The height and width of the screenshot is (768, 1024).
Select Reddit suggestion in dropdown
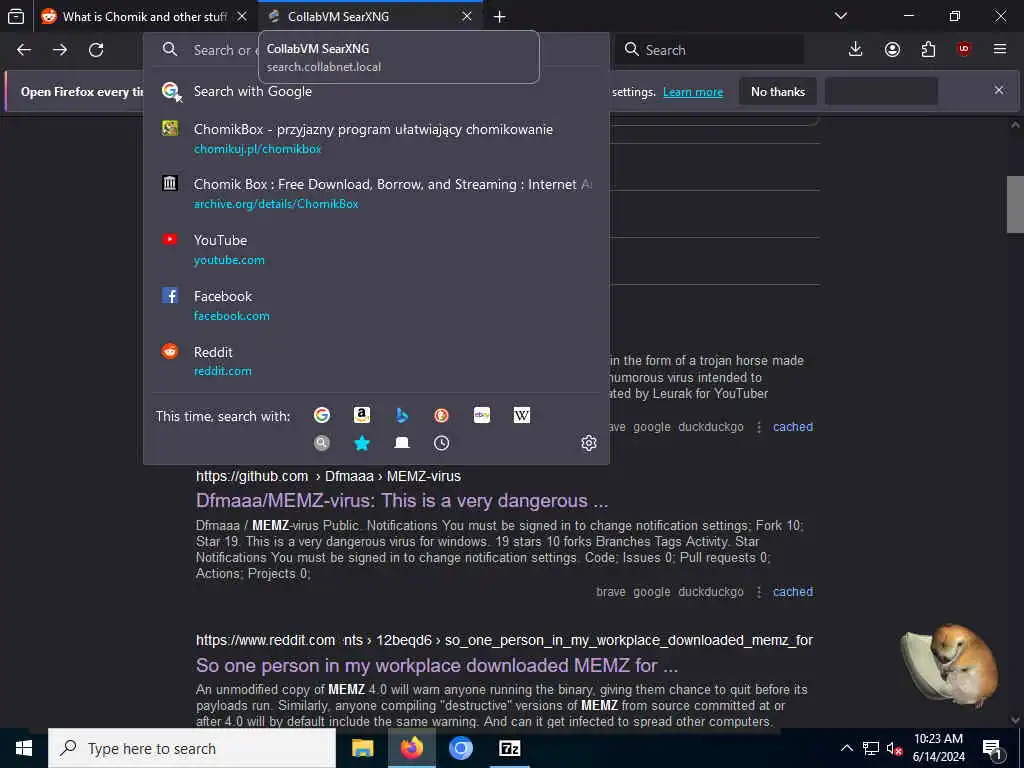coord(376,361)
